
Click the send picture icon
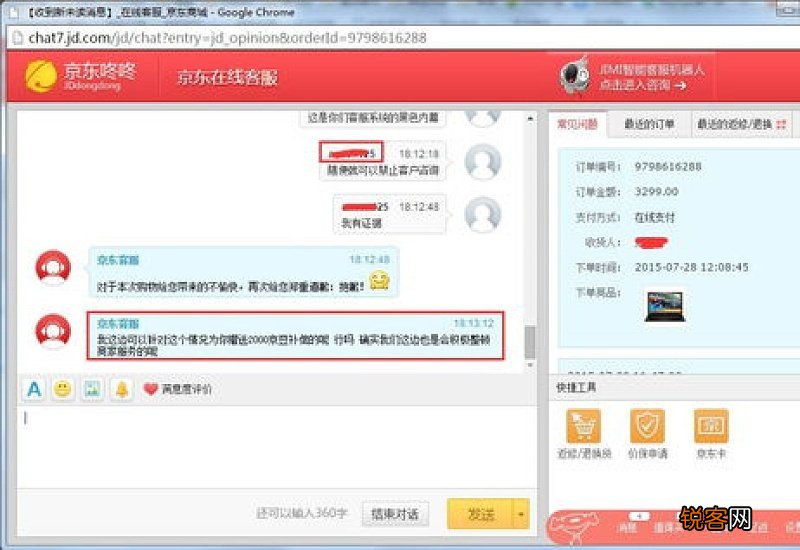[92, 389]
